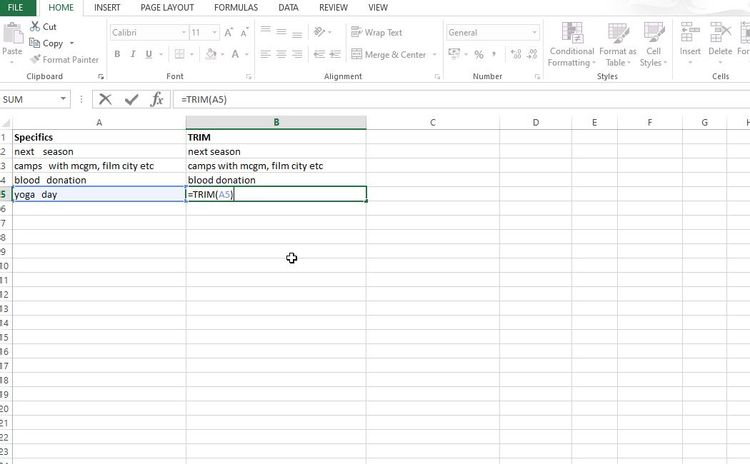The width and height of the screenshot is (750, 464).
Task: Click the Delete cells button
Action: 720,42
